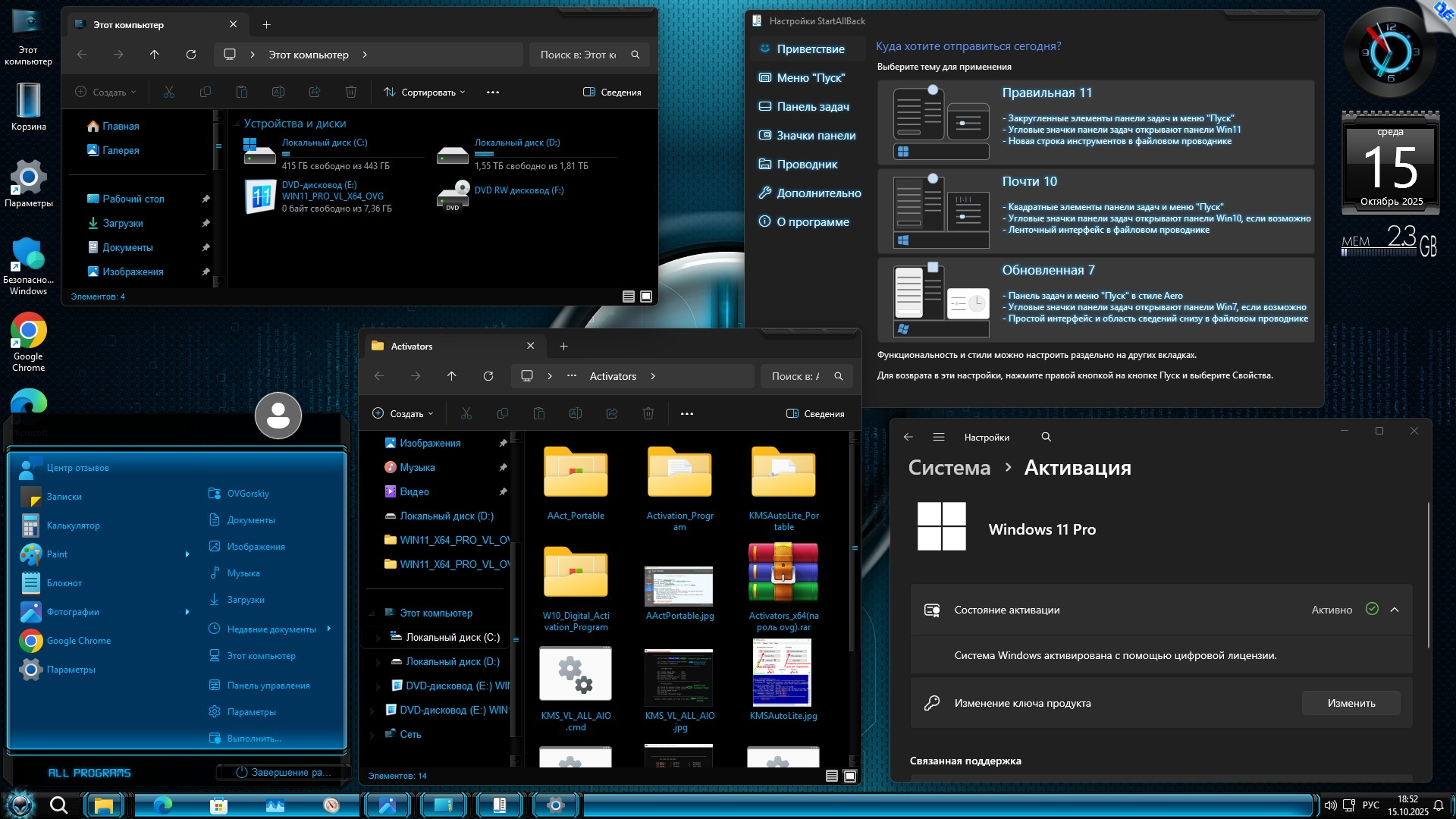Click the Изменить product key button
This screenshot has width=1456, height=819.
click(x=1351, y=703)
